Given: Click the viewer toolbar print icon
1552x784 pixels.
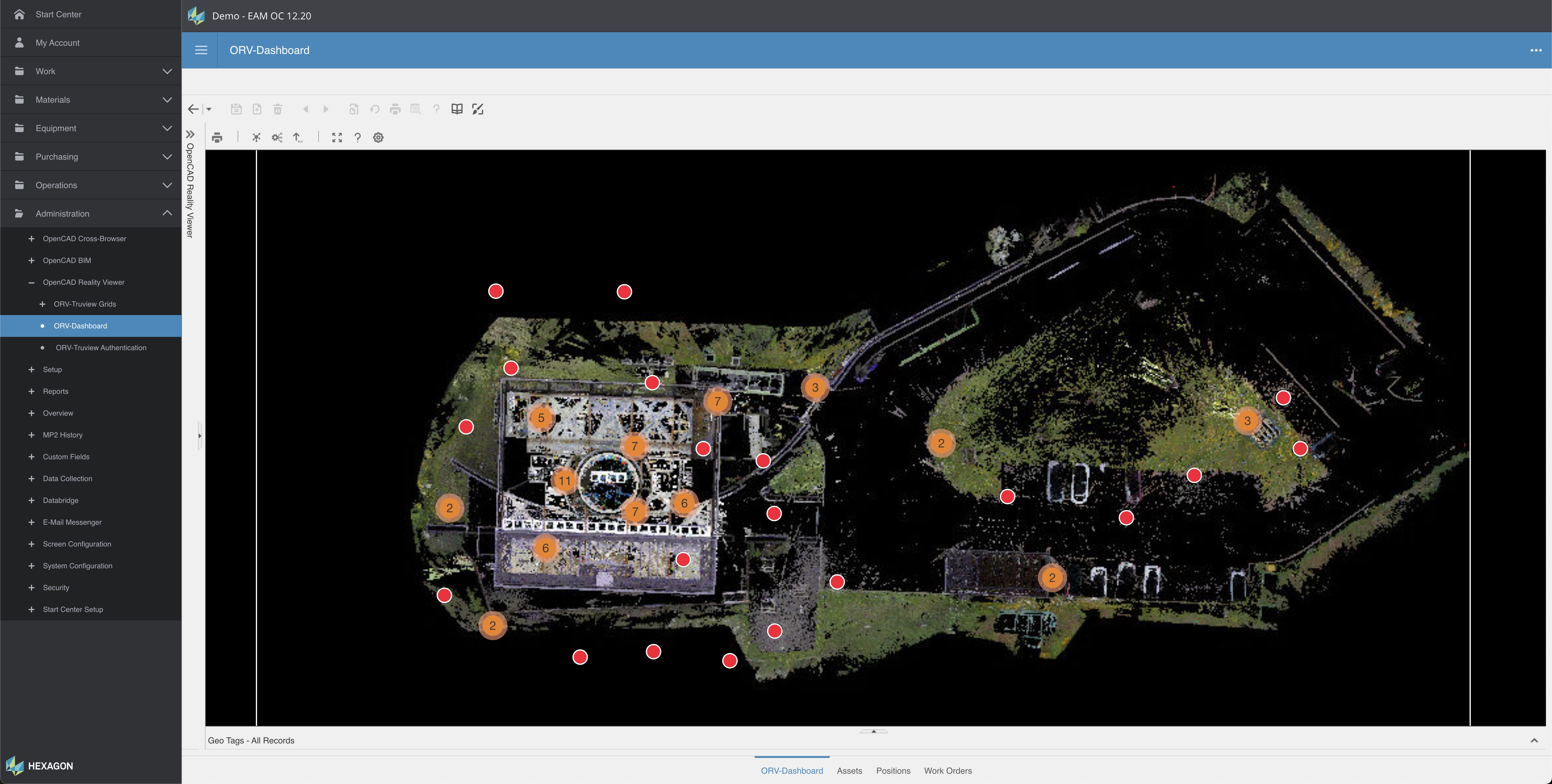Looking at the screenshot, I should [x=217, y=137].
